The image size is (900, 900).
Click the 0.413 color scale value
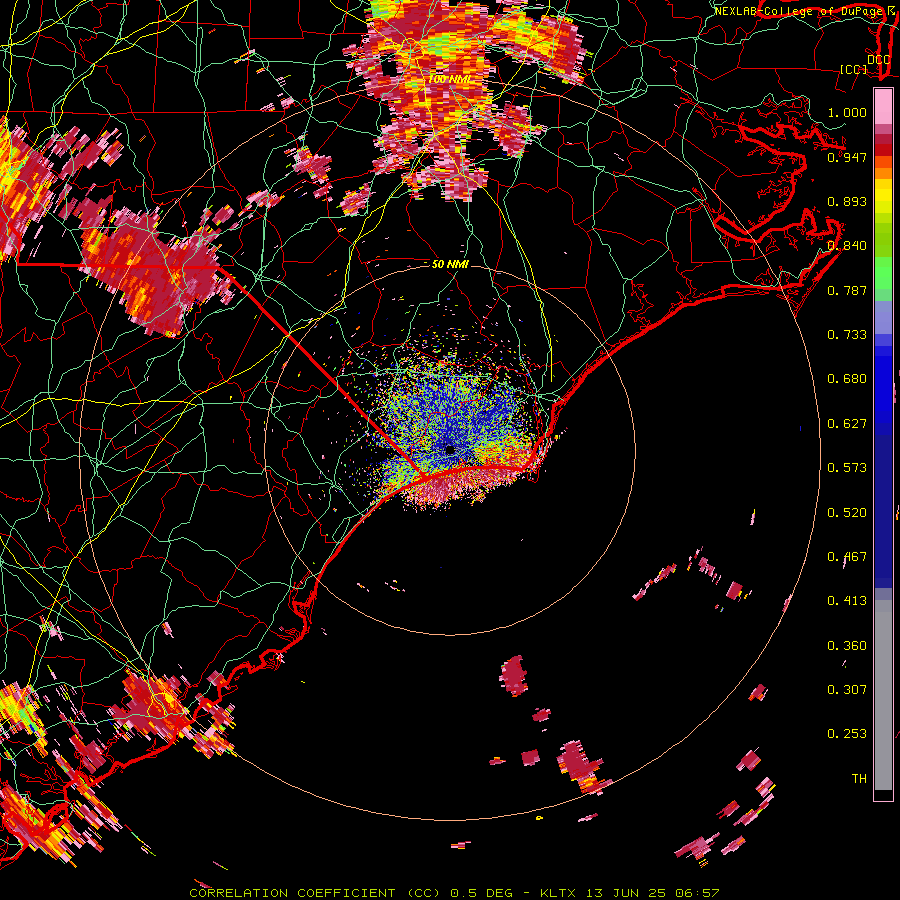coord(847,601)
